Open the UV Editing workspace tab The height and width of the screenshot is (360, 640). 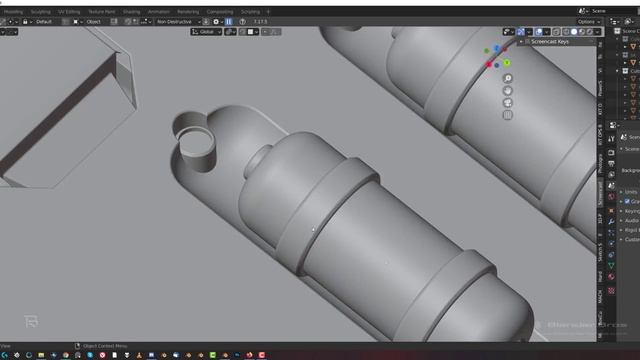tap(69, 12)
